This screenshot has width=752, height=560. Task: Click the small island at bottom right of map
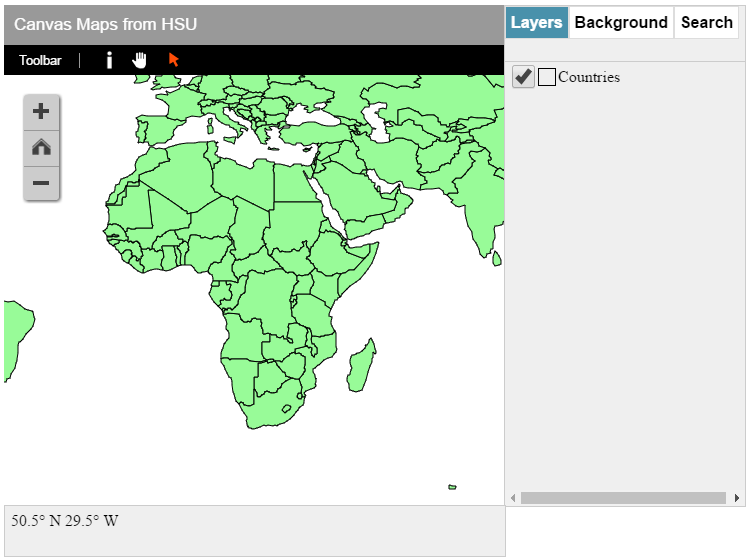click(x=452, y=487)
